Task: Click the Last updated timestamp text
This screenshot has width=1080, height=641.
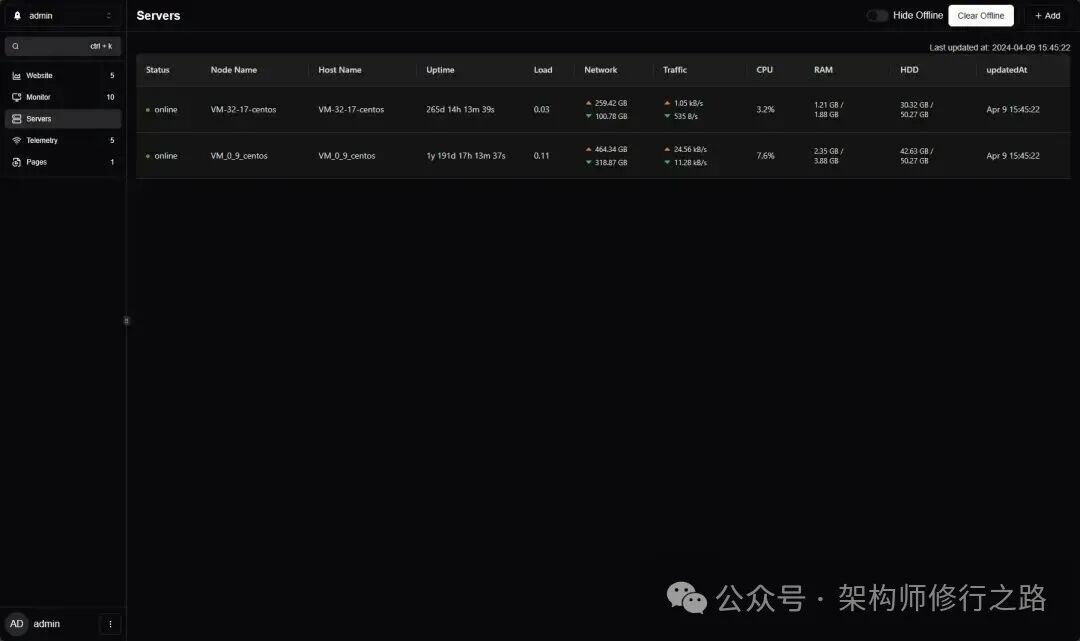Action: click(x=999, y=48)
